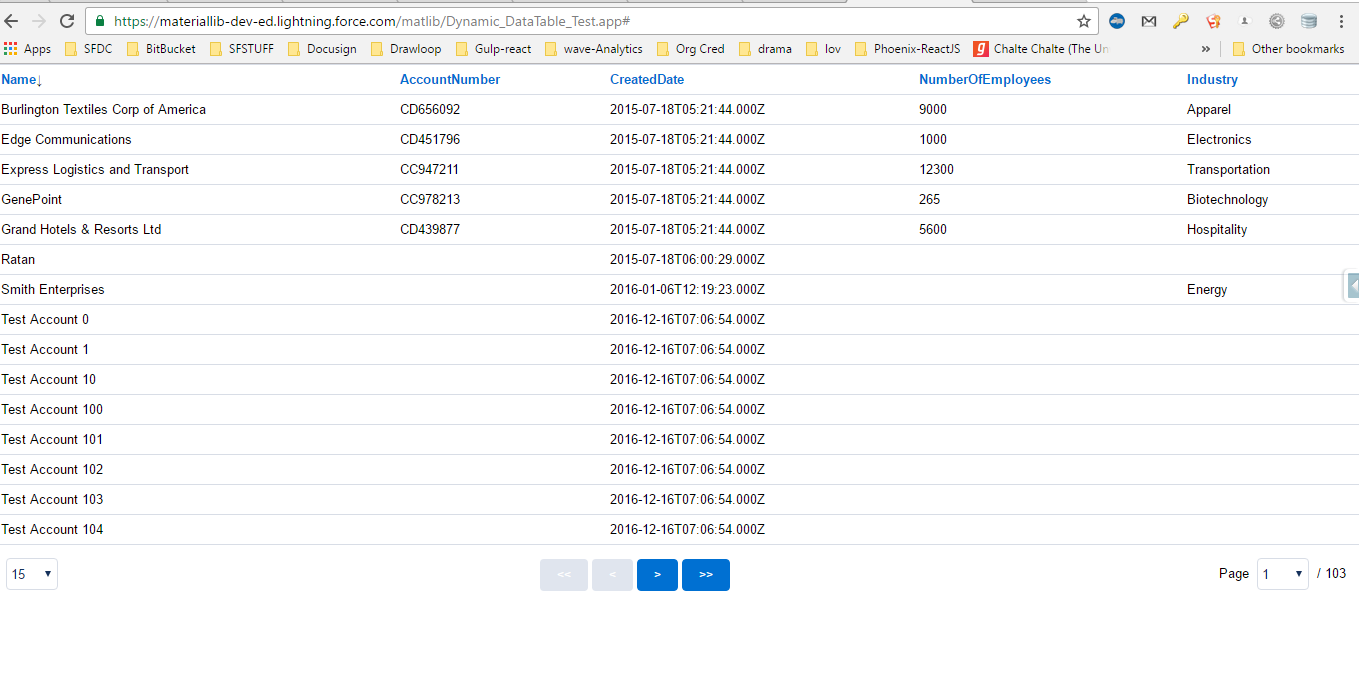The image size is (1359, 700).
Task: Open the SFSTUFF bookmark folder
Action: (241, 49)
